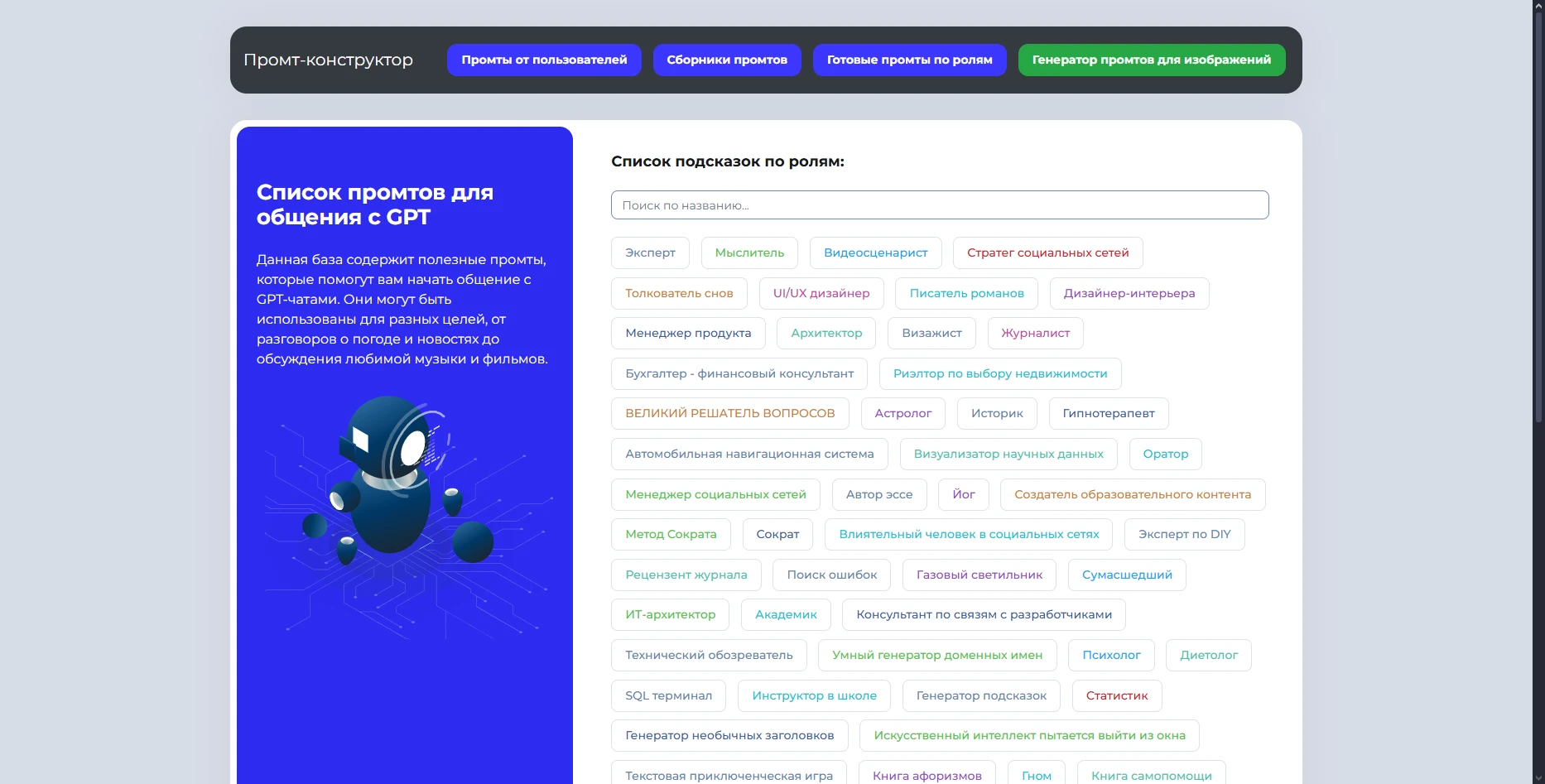Screen dimensions: 1545x784
Task: Open "Искусственный интеллект пытается выйти из окна" prompt
Action: 1028,735
